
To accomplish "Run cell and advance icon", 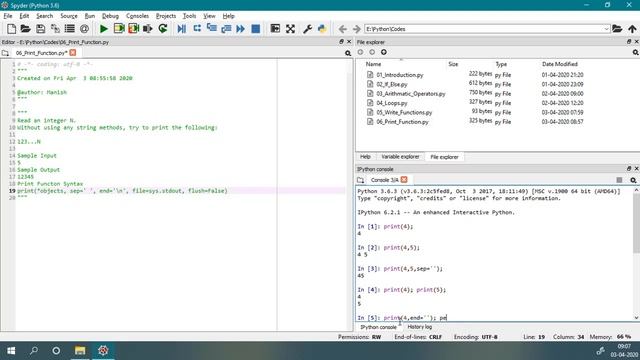I will 133,29.
